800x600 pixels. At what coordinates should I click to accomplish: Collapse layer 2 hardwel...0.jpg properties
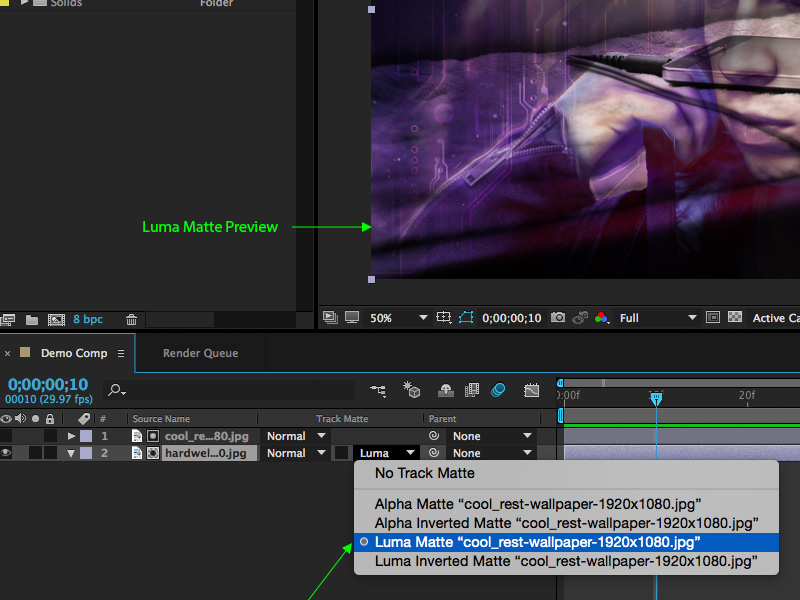pos(71,453)
